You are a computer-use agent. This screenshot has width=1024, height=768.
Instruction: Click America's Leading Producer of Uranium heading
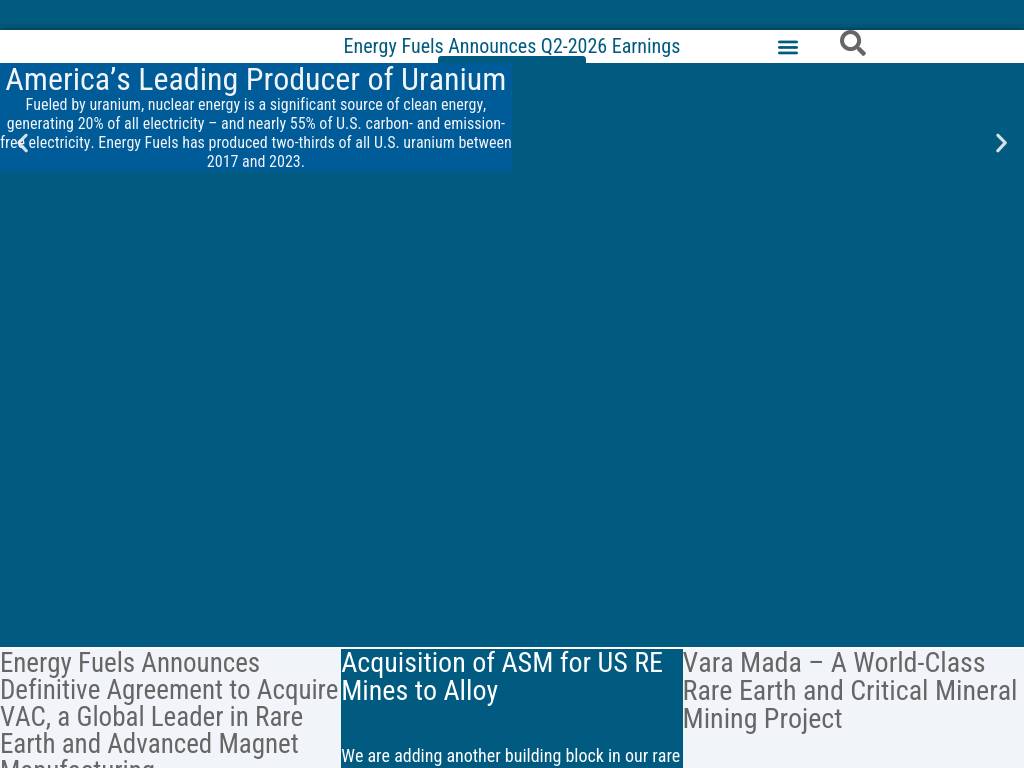coord(255,79)
